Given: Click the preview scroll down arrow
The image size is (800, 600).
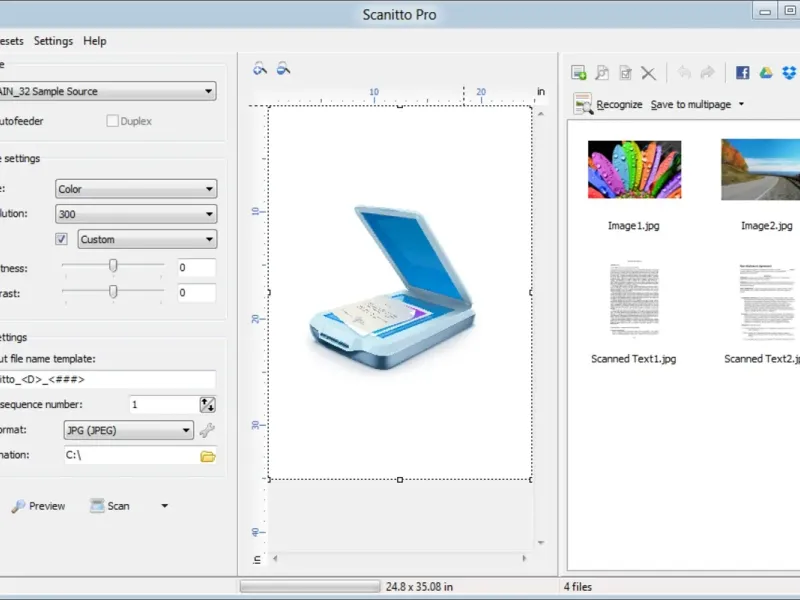Looking at the screenshot, I should tap(540, 542).
